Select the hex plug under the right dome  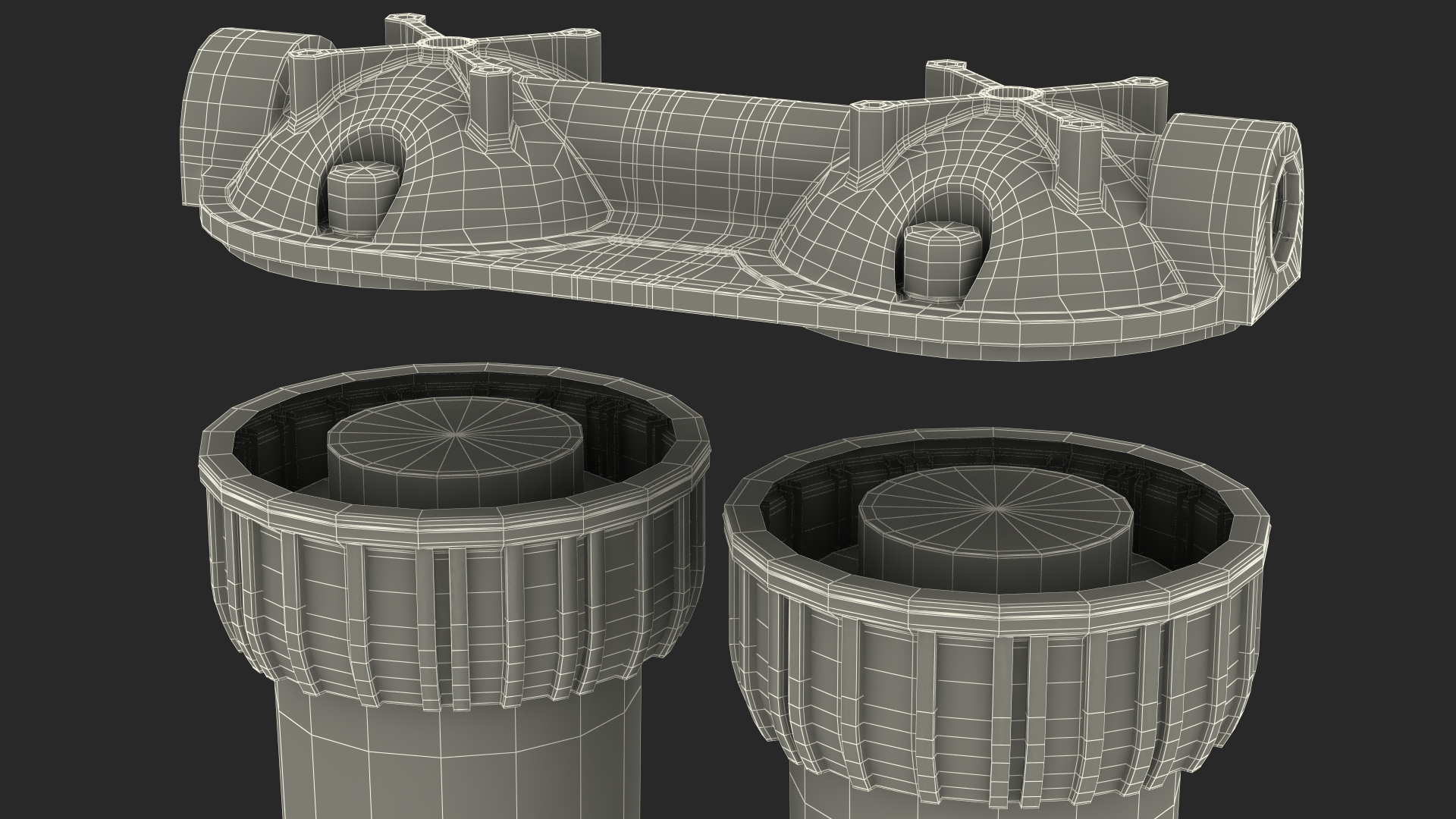point(943,262)
